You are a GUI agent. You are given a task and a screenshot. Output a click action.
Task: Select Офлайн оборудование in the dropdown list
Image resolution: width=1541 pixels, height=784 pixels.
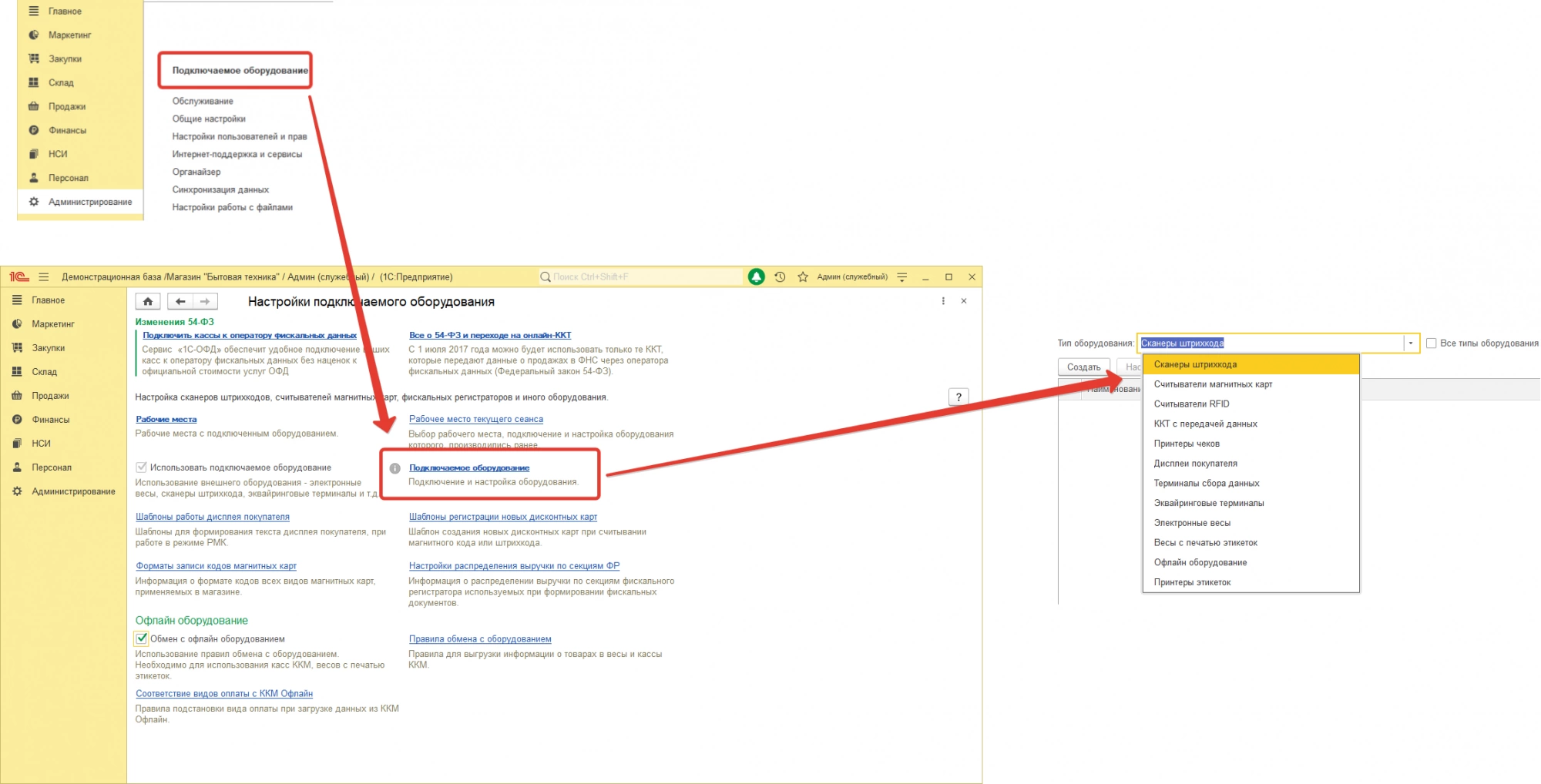[x=1251, y=563]
